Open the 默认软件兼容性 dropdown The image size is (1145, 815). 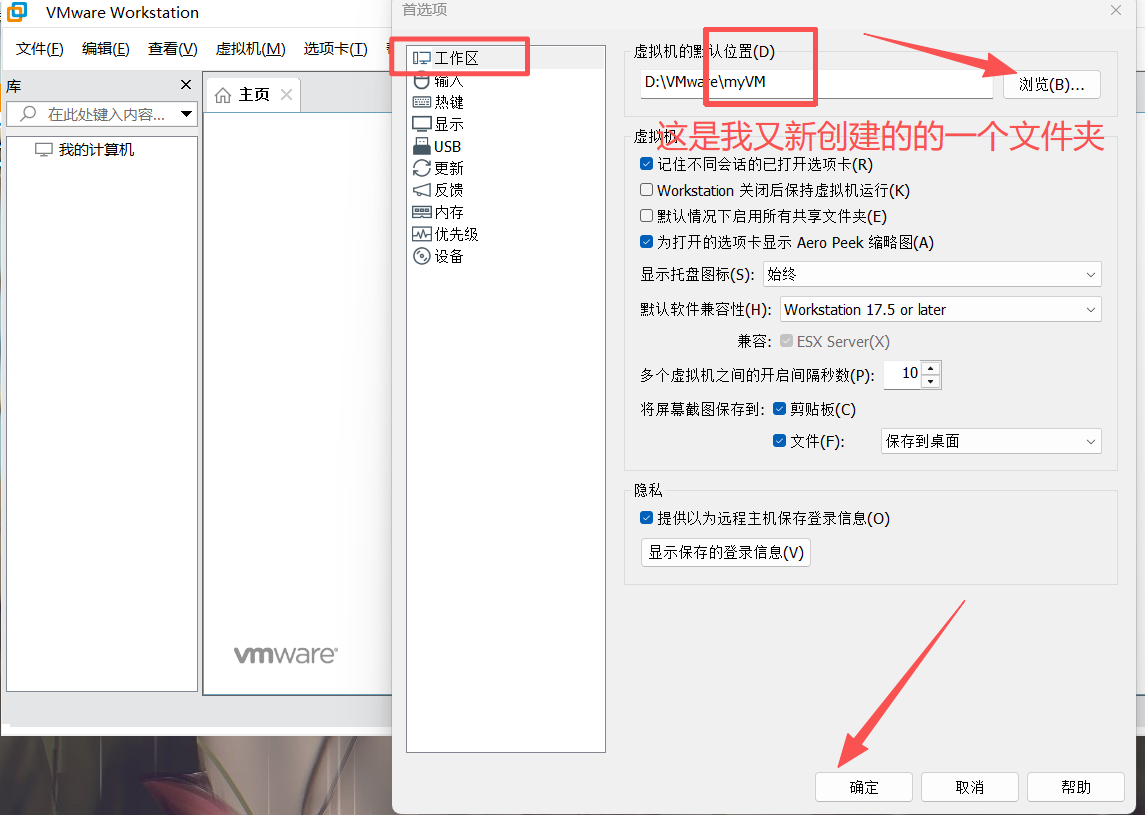[x=941, y=310]
